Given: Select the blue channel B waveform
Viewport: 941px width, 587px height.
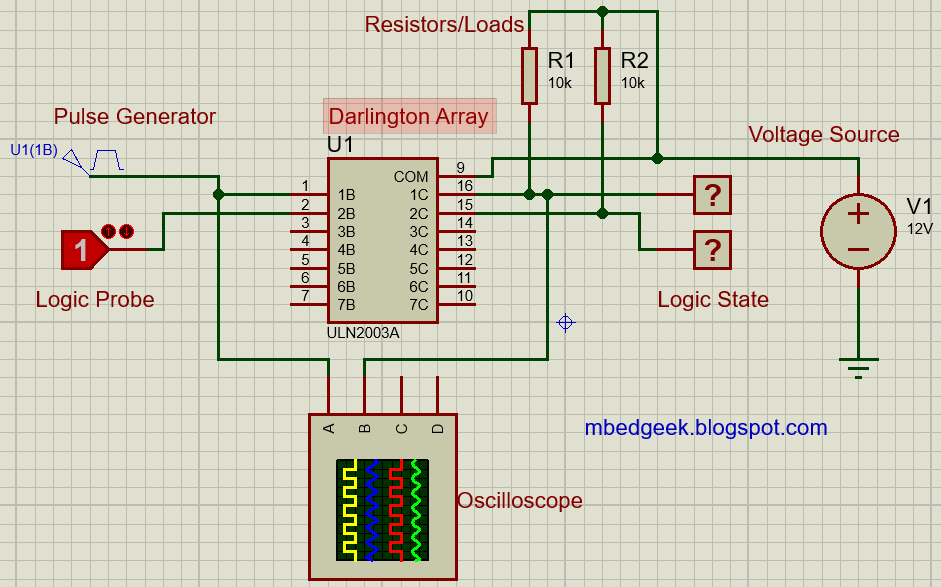Looking at the screenshot, I should tap(372, 510).
